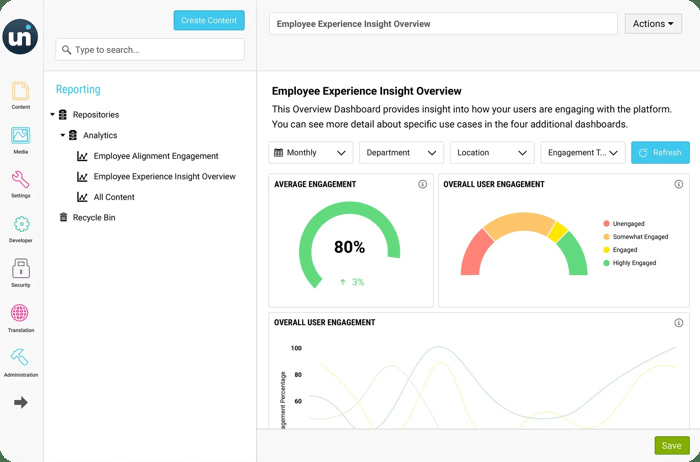
Task: Click chart icon beside Employee Experience Insight Overview
Action: coord(82,176)
